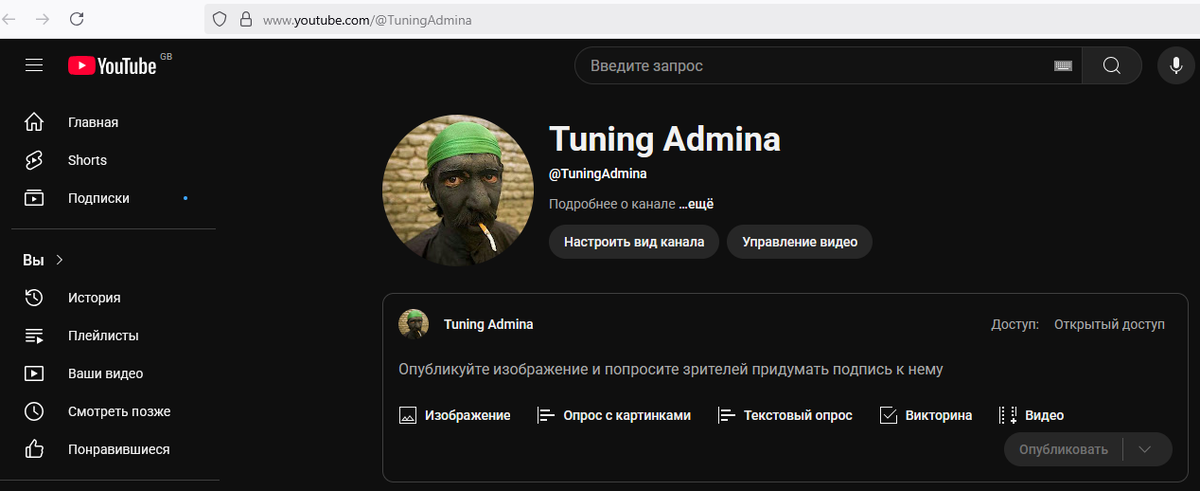Click Управление видео button
1200x491 pixels.
[x=799, y=242]
